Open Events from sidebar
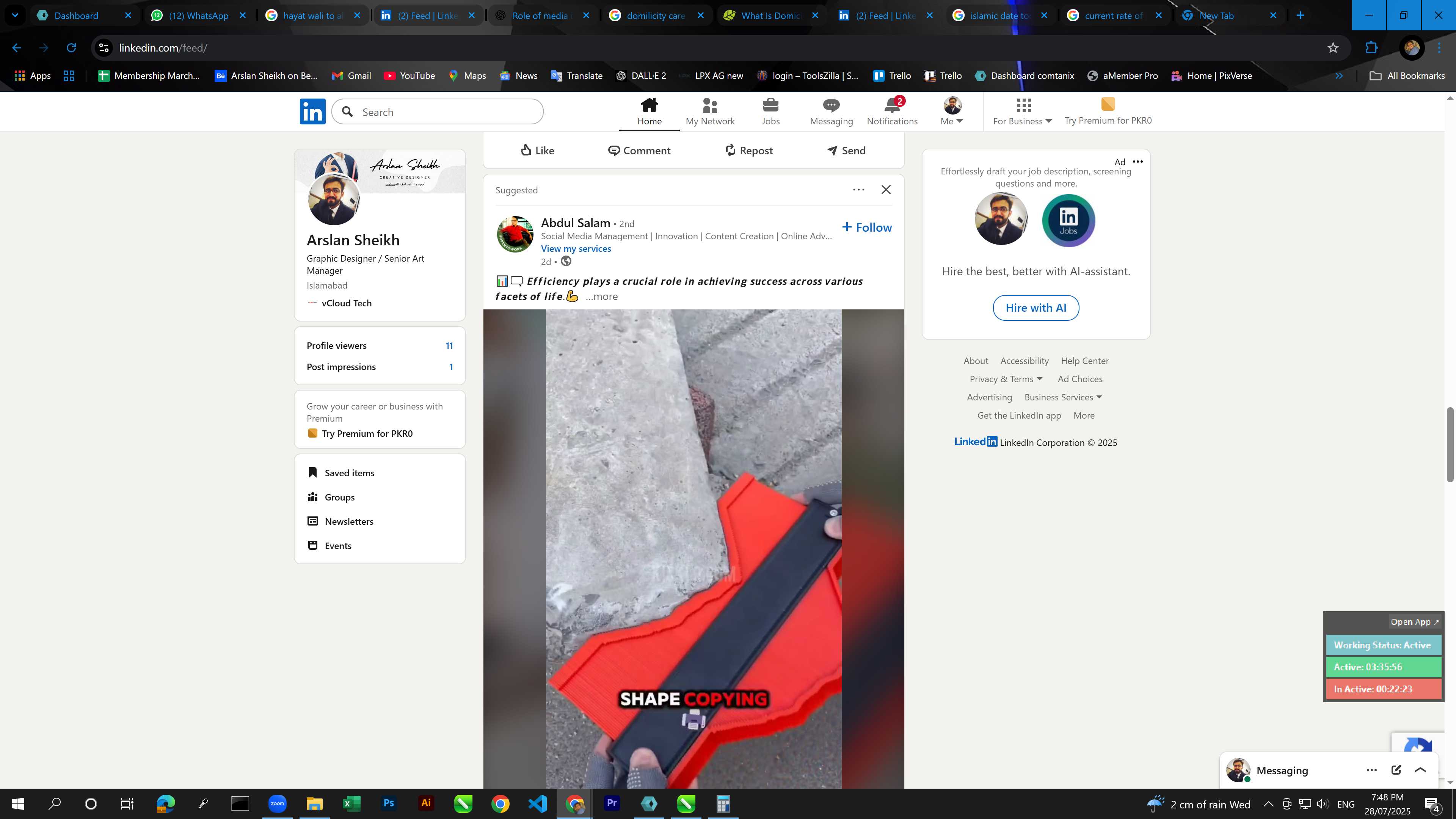Image resolution: width=1456 pixels, height=819 pixels. pyautogui.click(x=329, y=546)
